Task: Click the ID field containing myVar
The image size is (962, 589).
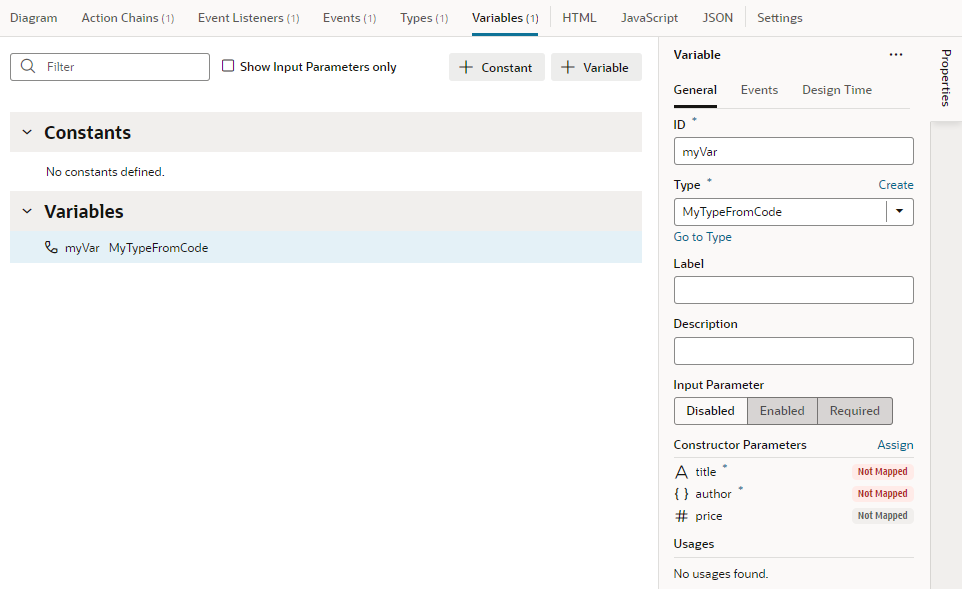Action: pyautogui.click(x=793, y=151)
